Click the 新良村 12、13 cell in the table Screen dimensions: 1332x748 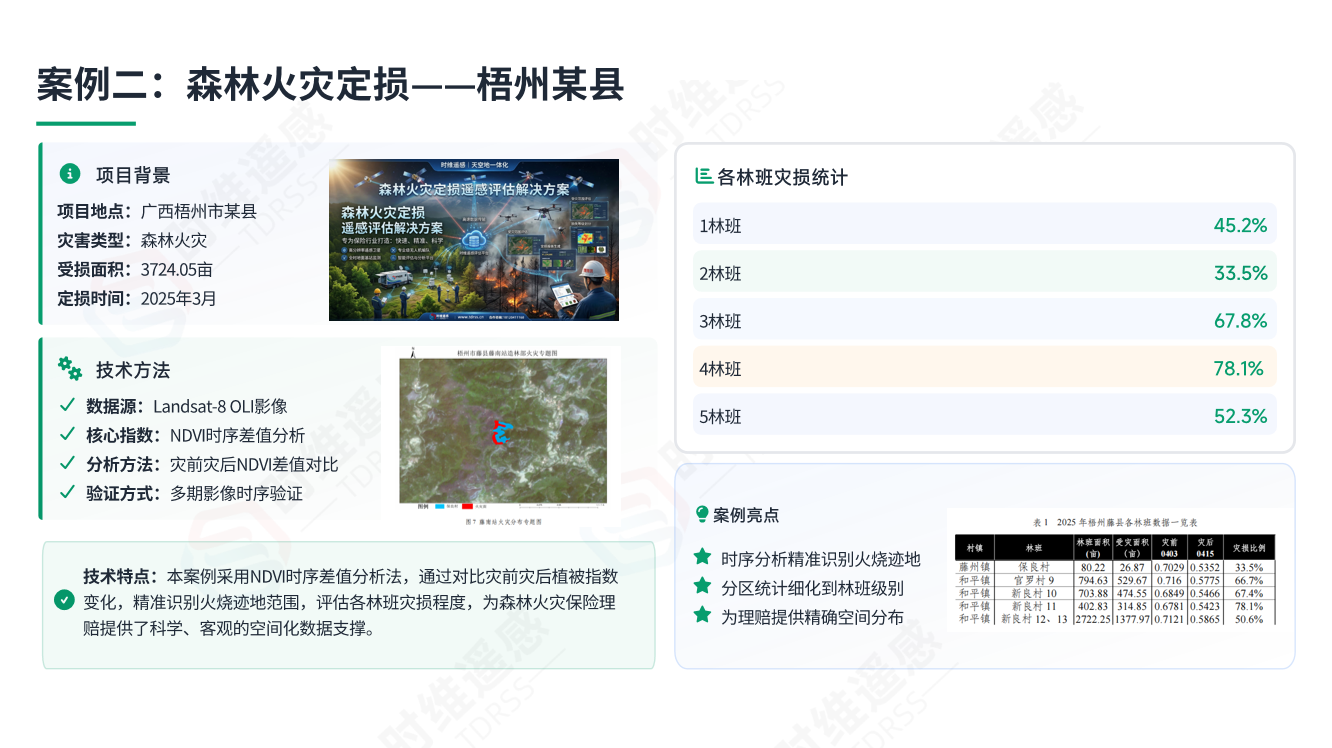1034,619
